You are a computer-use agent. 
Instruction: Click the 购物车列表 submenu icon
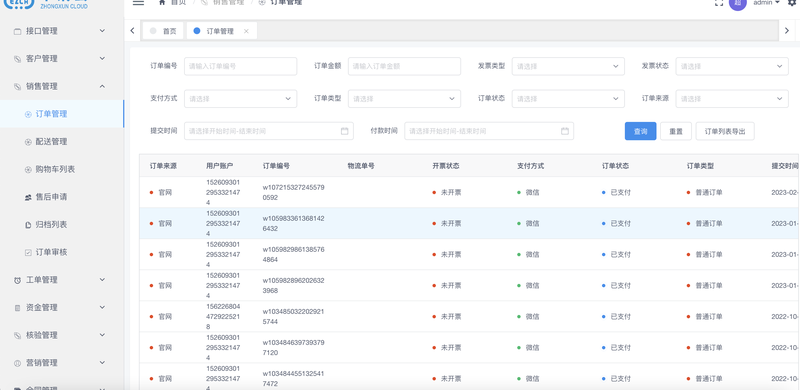[28, 169]
